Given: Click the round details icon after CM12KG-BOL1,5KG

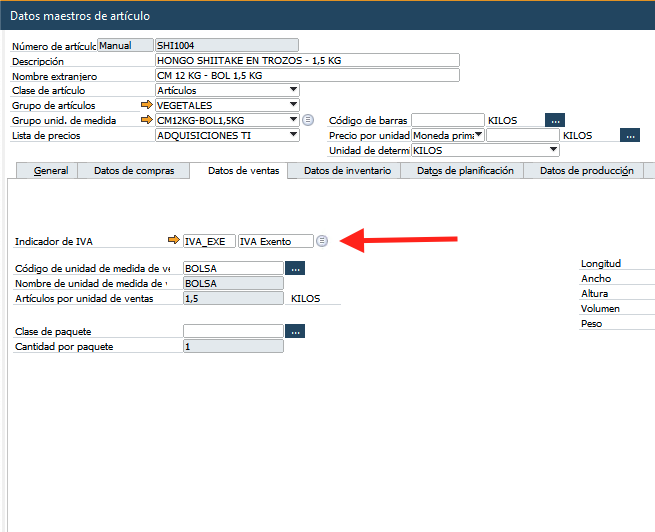Looking at the screenshot, I should [308, 120].
